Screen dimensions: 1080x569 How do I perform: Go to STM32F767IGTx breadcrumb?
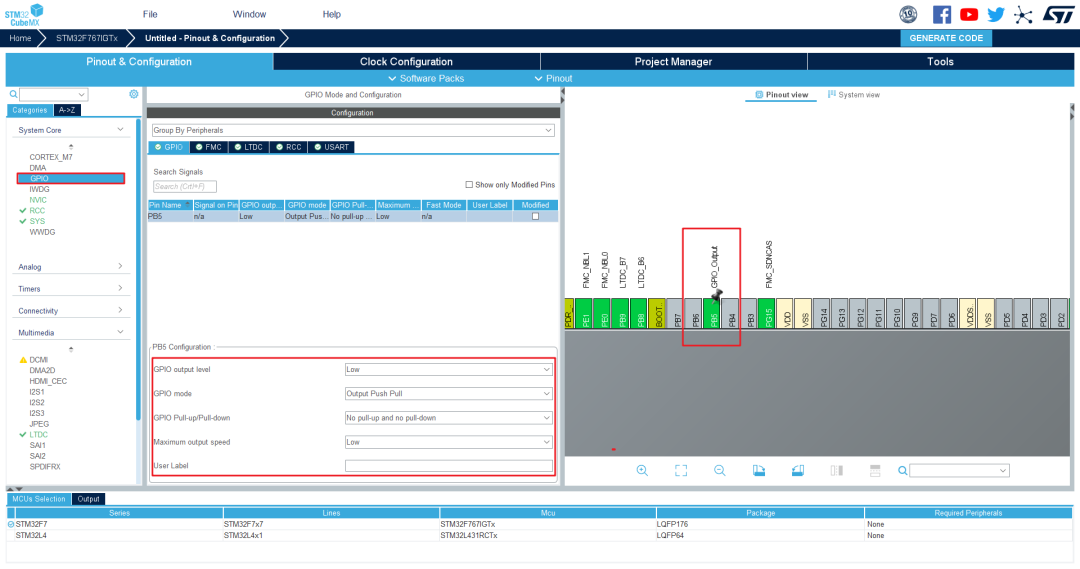(87, 38)
